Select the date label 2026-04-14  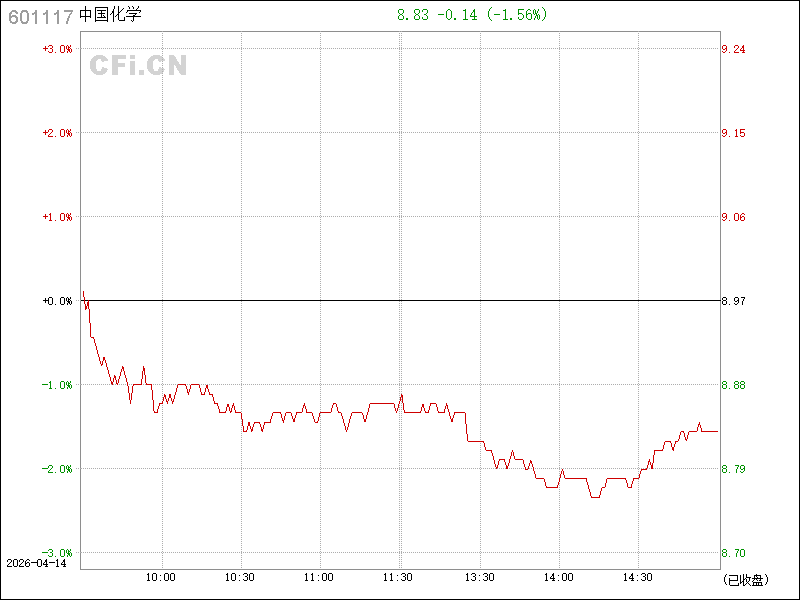36,564
